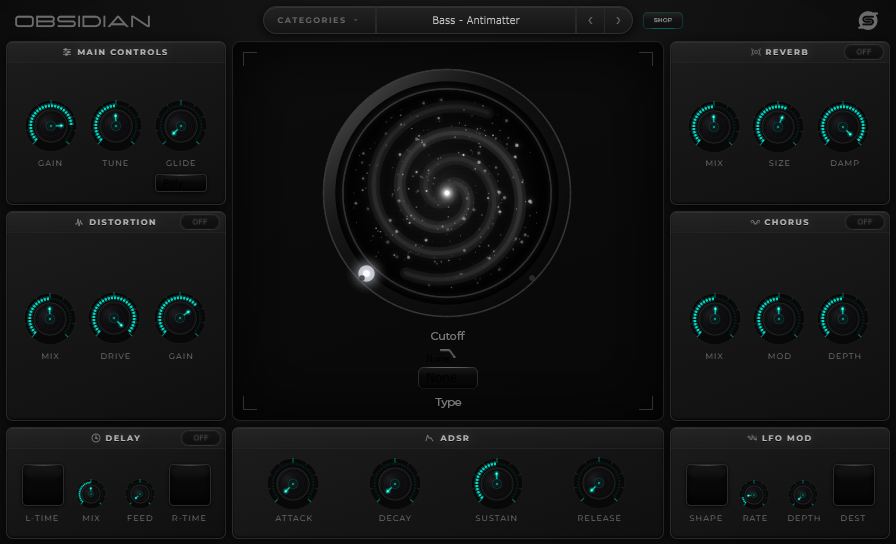Image resolution: width=896 pixels, height=544 pixels.
Task: Go to previous preset arrow
Action: (590, 20)
